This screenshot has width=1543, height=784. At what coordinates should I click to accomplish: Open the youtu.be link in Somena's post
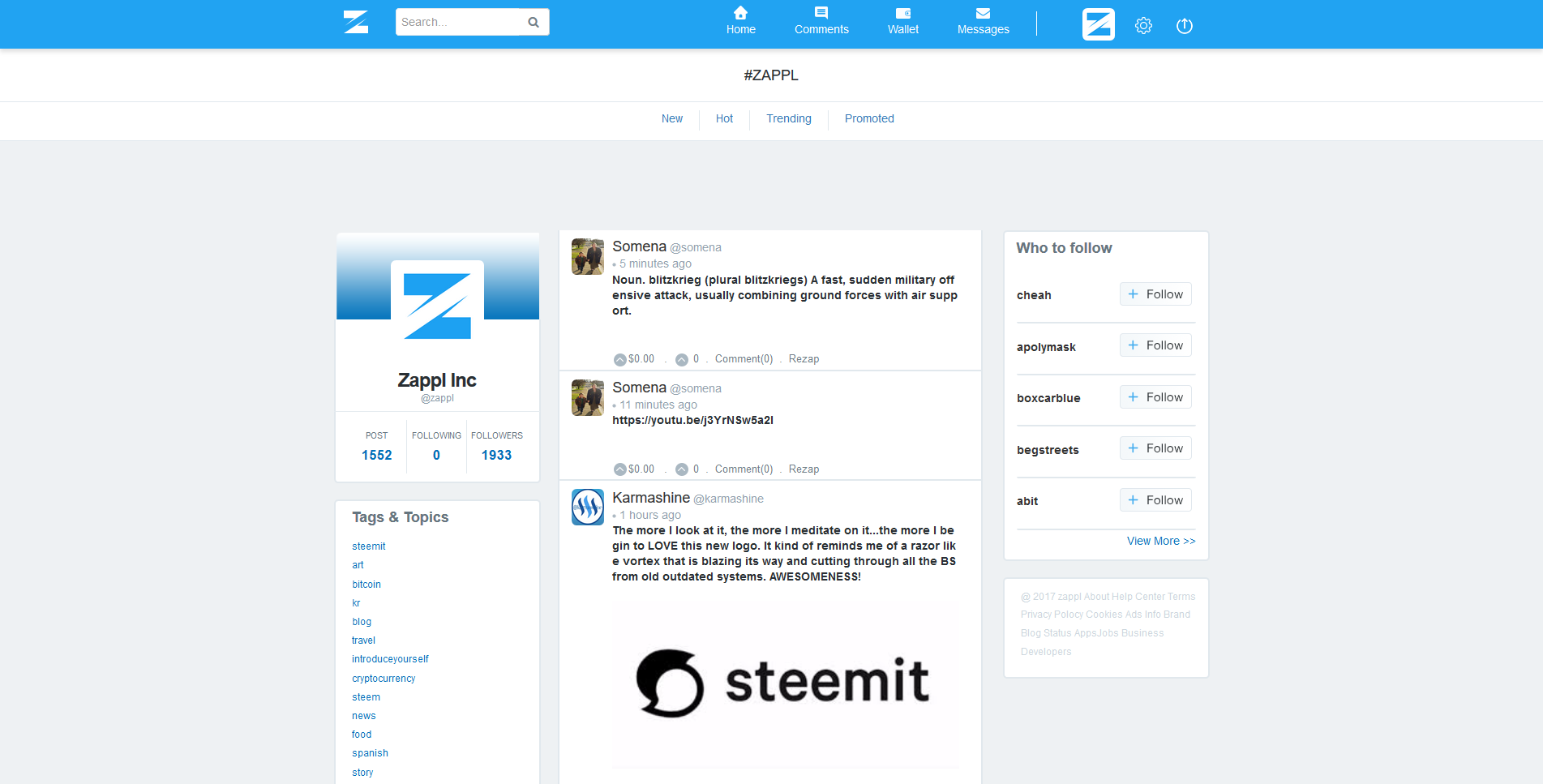pyautogui.click(x=692, y=420)
